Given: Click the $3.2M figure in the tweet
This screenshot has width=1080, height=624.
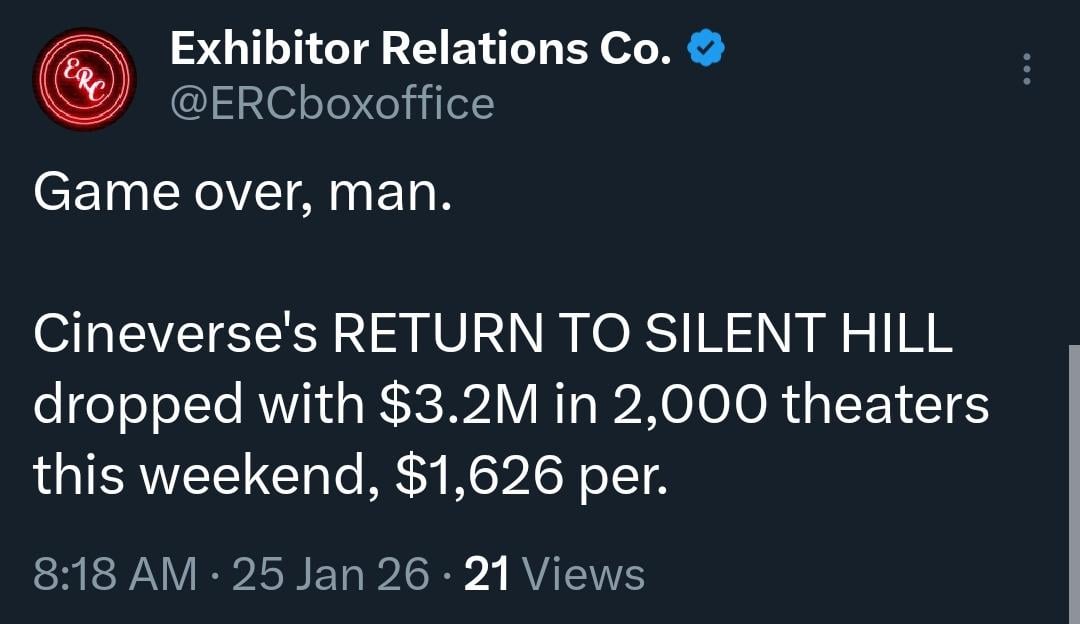Looking at the screenshot, I should [x=453, y=406].
